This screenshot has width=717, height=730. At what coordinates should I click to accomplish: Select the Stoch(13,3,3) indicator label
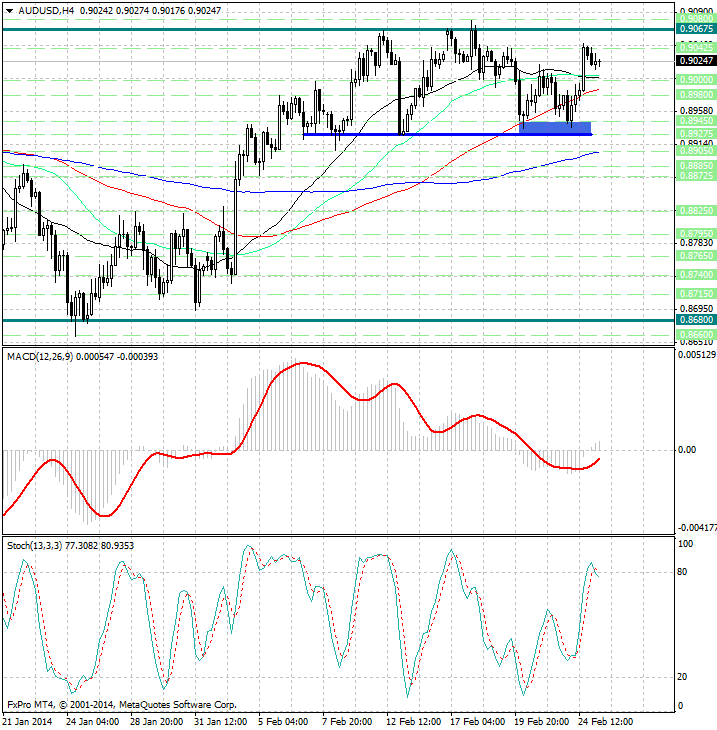tap(34, 545)
